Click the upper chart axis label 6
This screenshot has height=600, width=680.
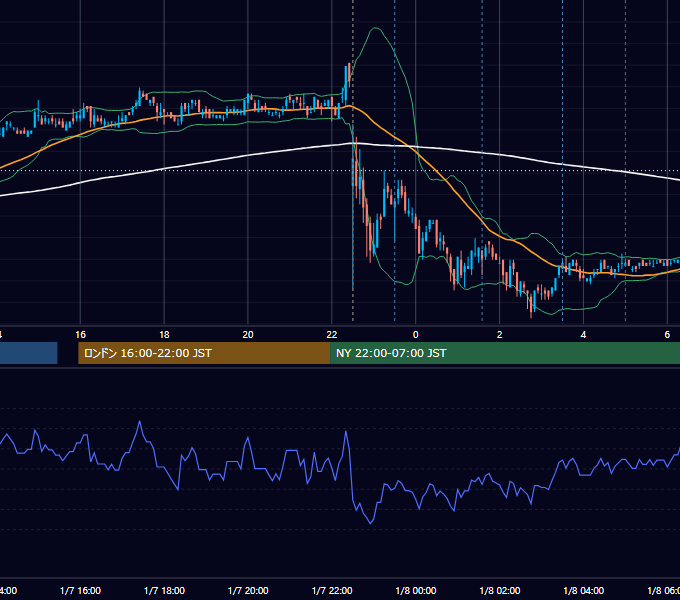point(667,335)
